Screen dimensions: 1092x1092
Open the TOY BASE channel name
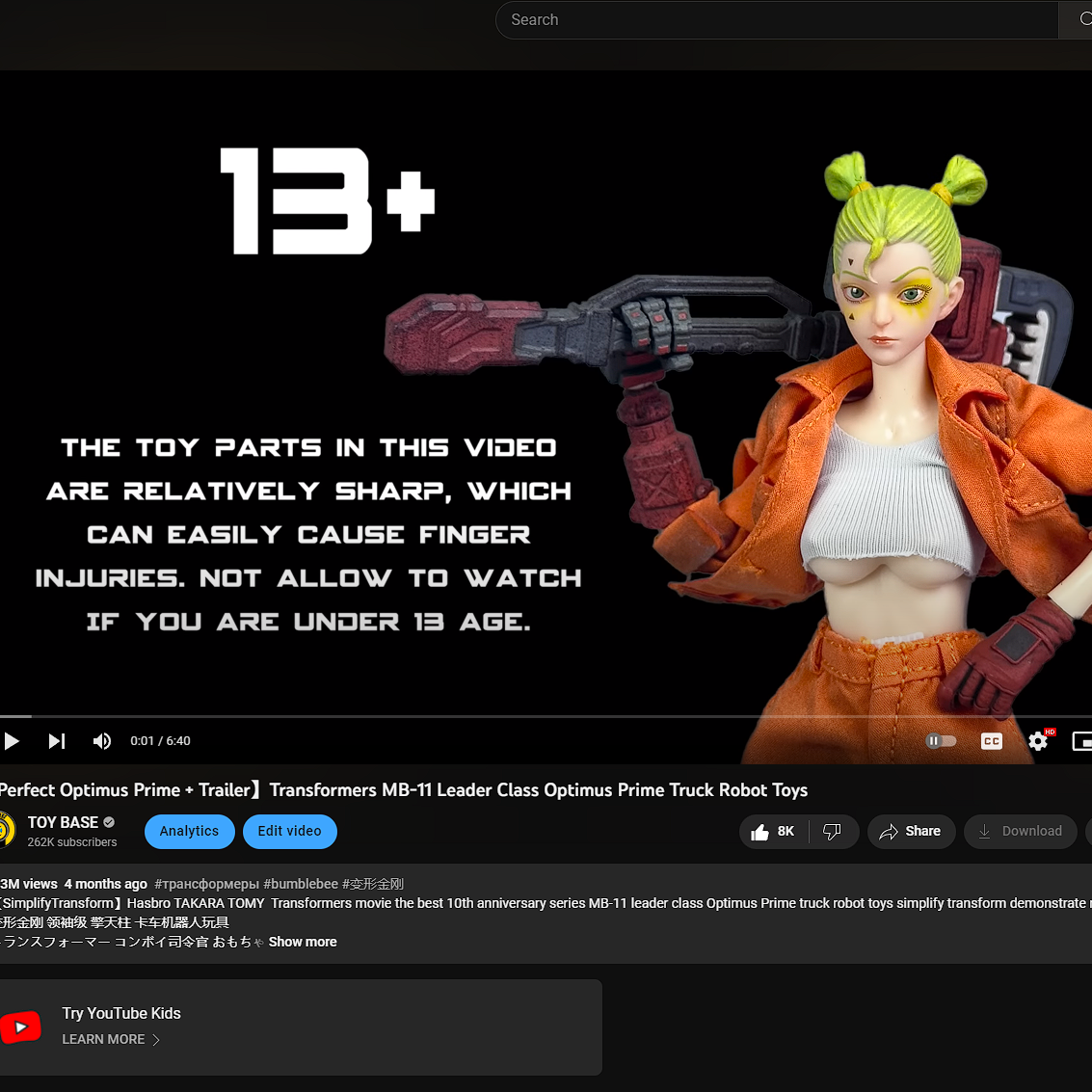63,822
